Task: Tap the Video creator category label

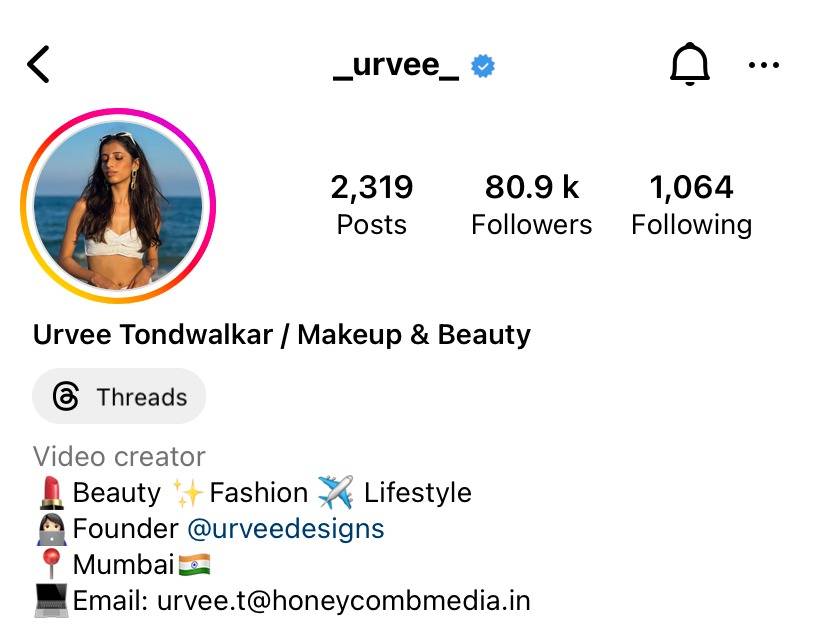Action: click(119, 457)
